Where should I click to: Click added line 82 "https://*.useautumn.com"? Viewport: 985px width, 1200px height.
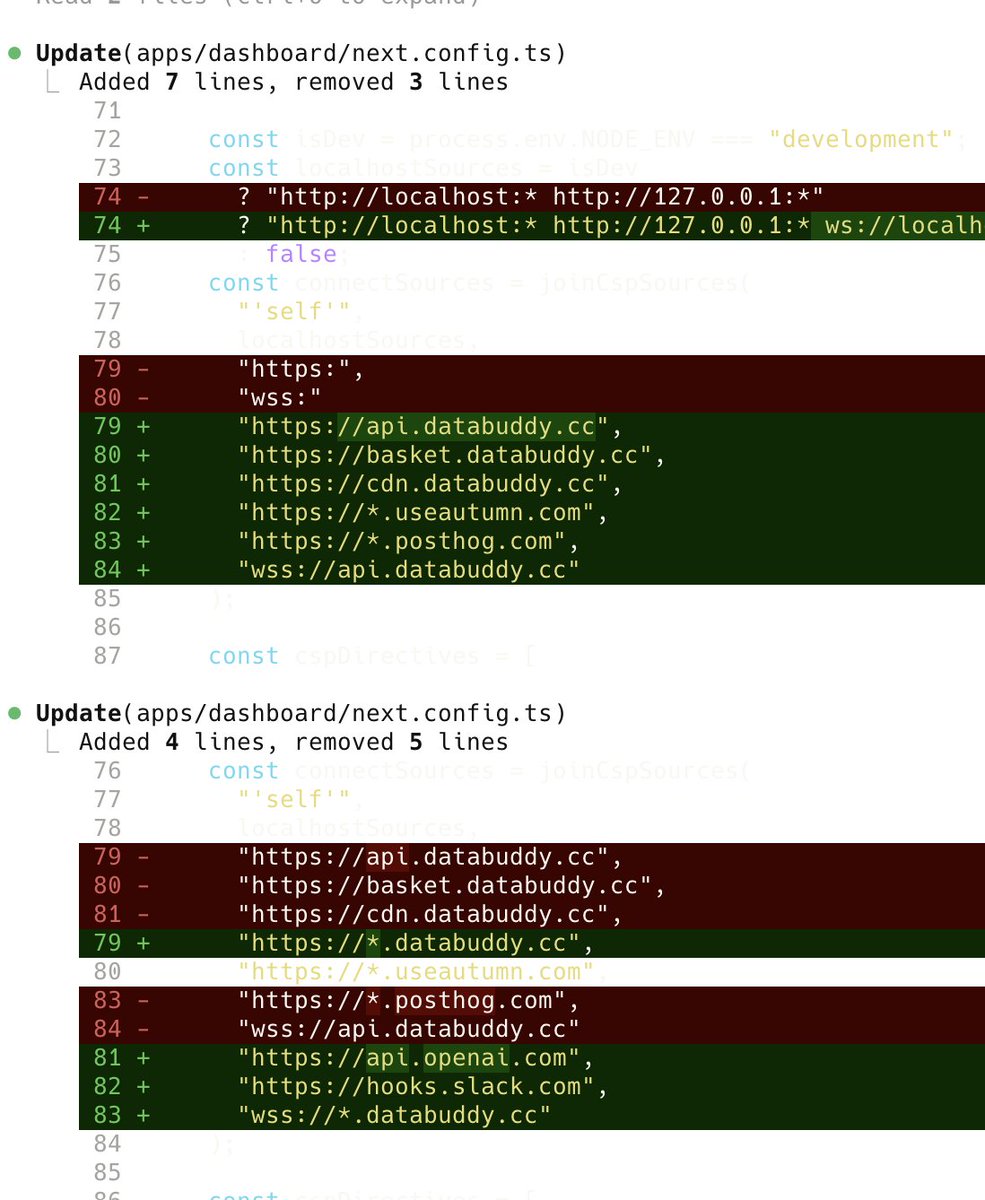(532, 514)
